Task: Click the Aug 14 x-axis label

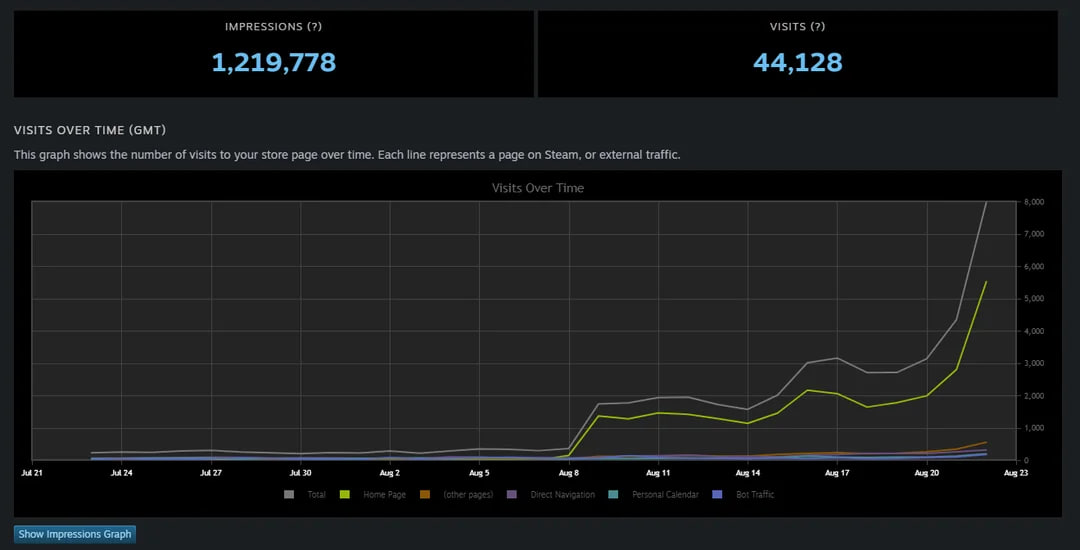Action: 747,473
